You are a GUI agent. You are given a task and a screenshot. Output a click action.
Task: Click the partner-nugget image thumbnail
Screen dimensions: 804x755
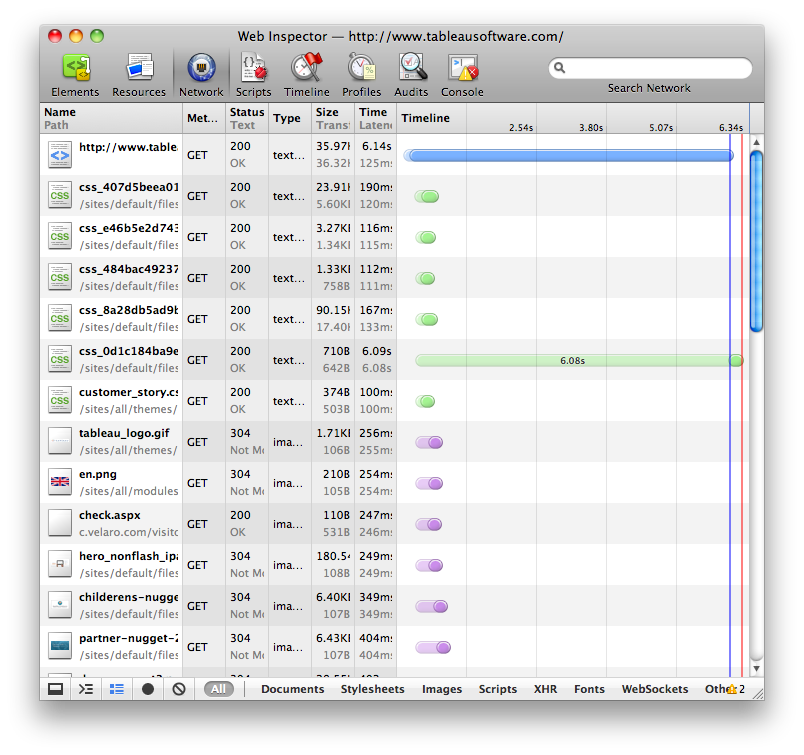pos(60,646)
